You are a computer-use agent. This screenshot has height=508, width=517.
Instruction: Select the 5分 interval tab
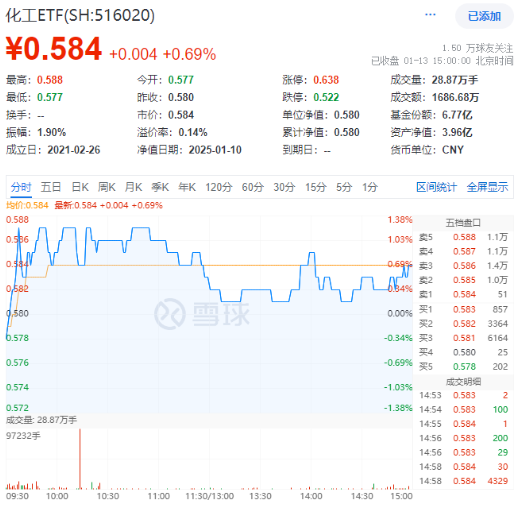[344, 187]
